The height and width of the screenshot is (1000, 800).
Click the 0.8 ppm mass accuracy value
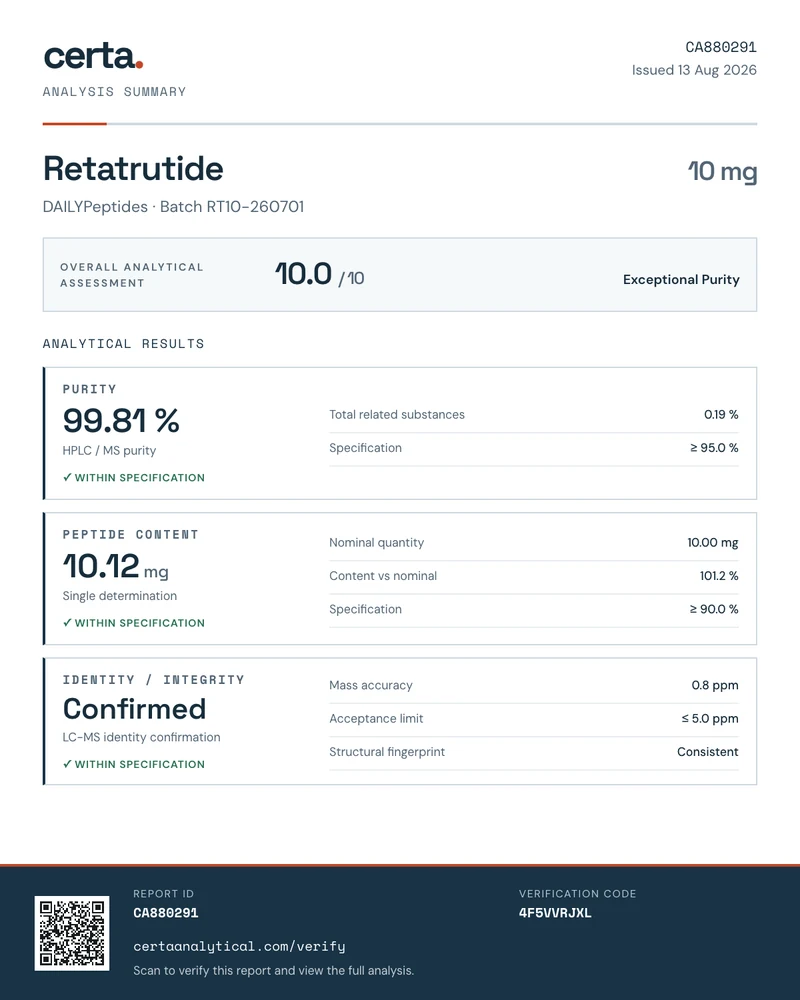(x=715, y=686)
